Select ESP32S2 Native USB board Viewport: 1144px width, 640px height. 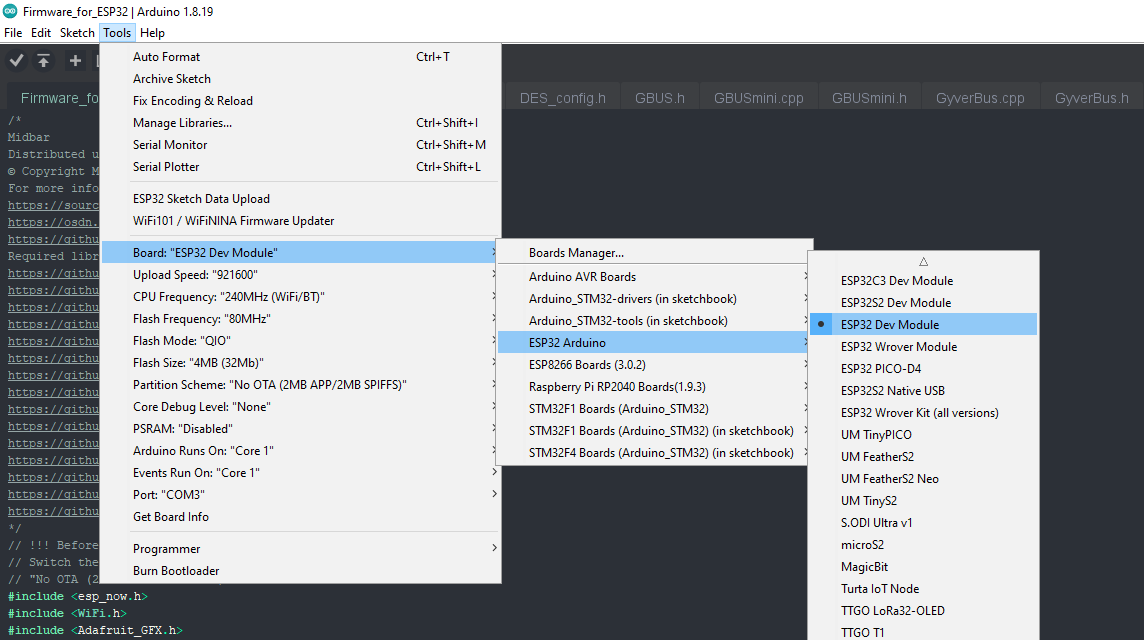(x=923, y=390)
